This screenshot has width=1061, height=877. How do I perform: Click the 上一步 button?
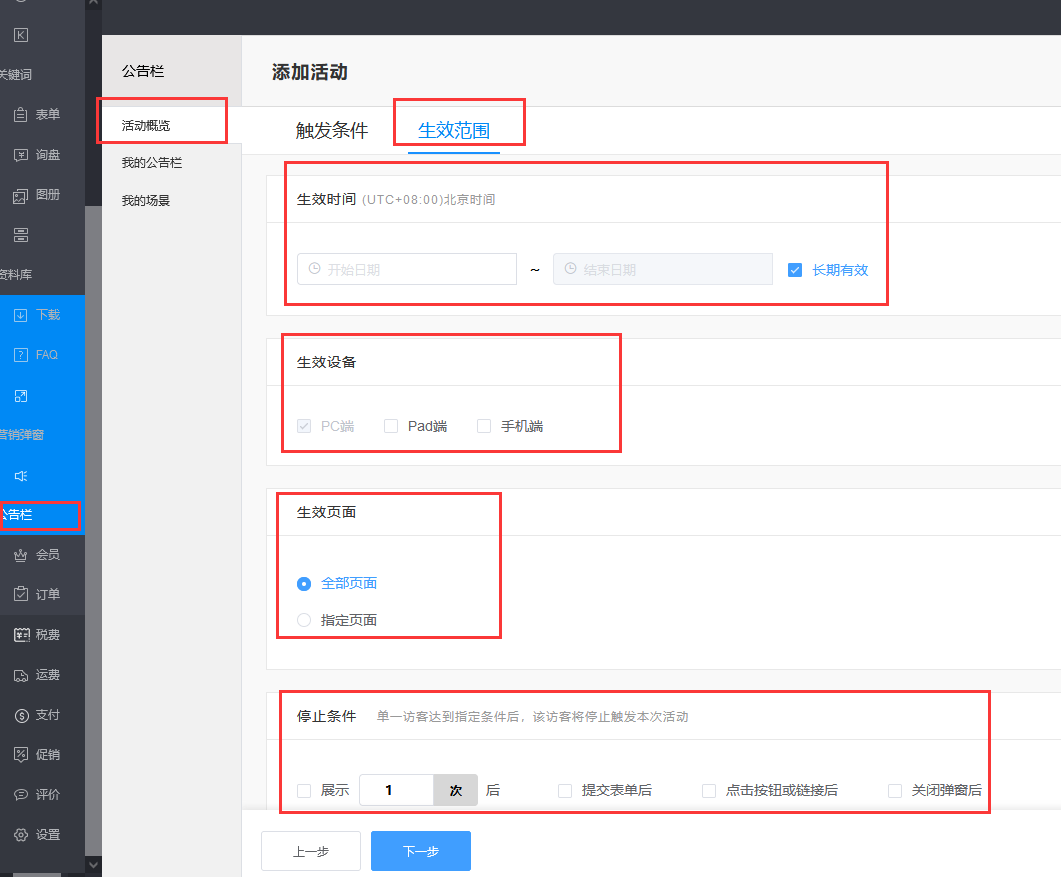point(310,852)
